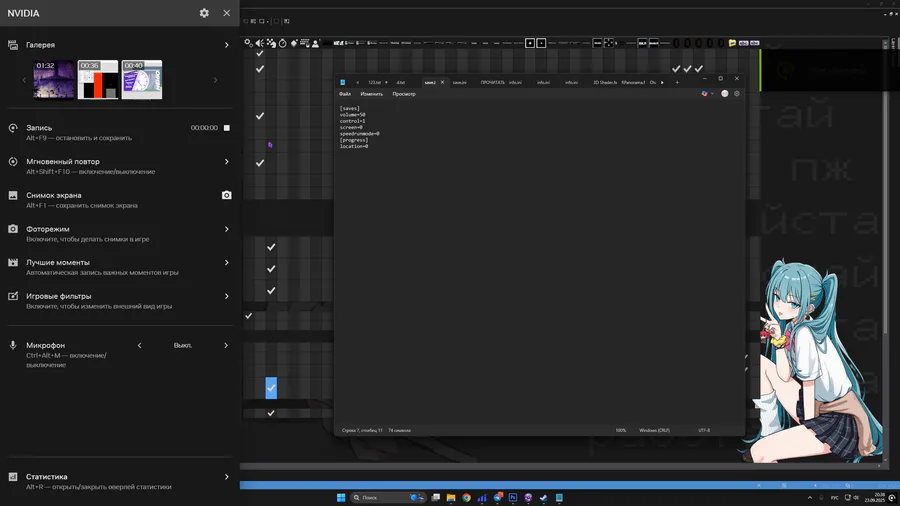Click Windows (CRLF) in Notepad status bar

(x=654, y=430)
